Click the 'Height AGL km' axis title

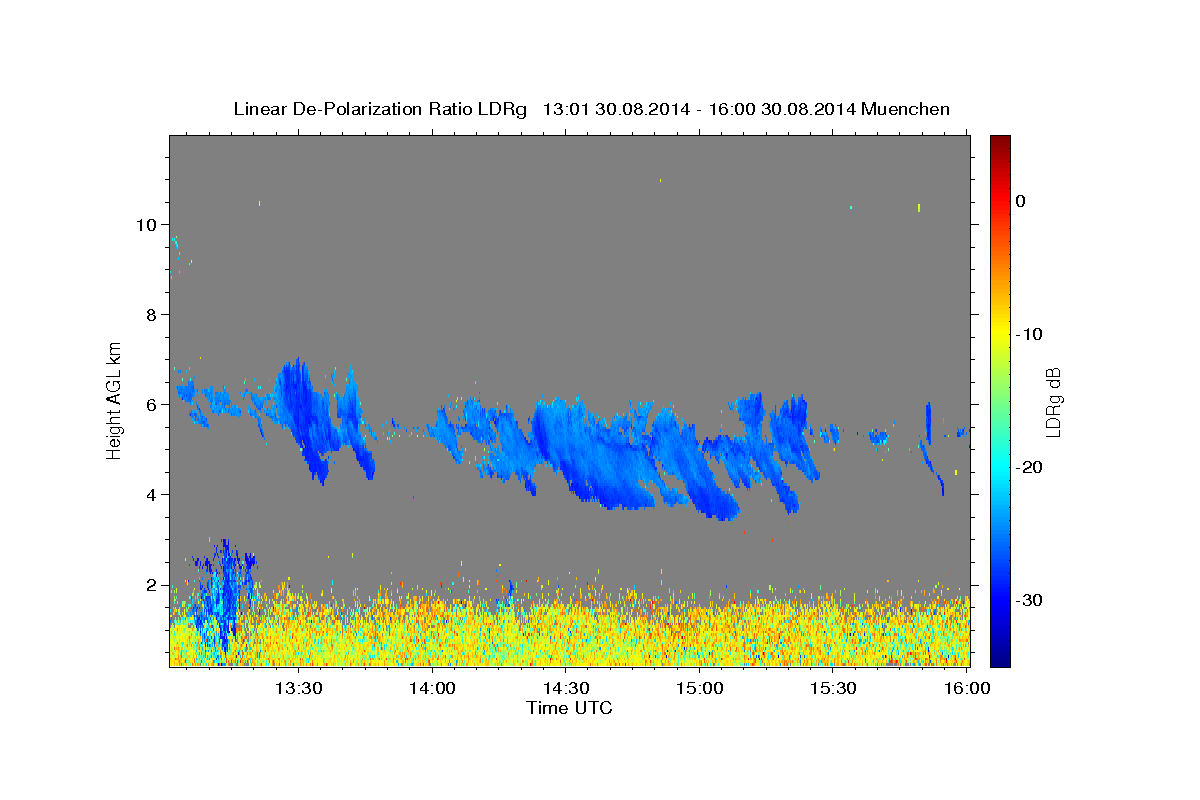pos(114,399)
